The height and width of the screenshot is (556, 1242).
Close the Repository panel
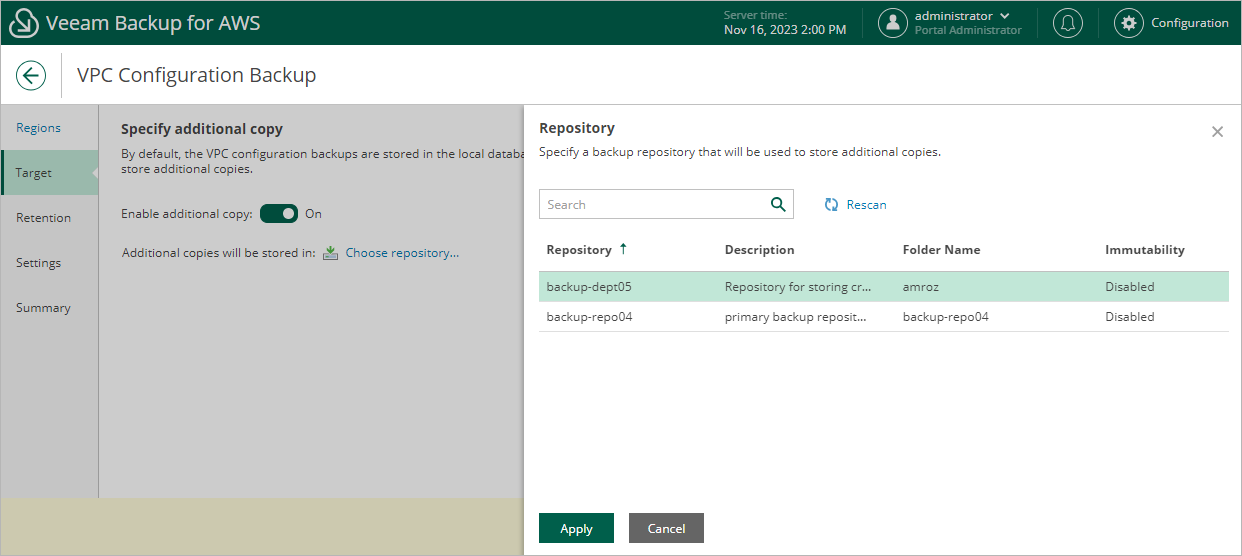point(1217,132)
